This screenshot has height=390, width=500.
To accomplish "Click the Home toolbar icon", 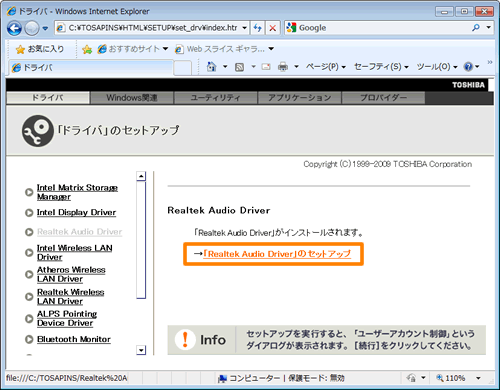I will coord(211,67).
